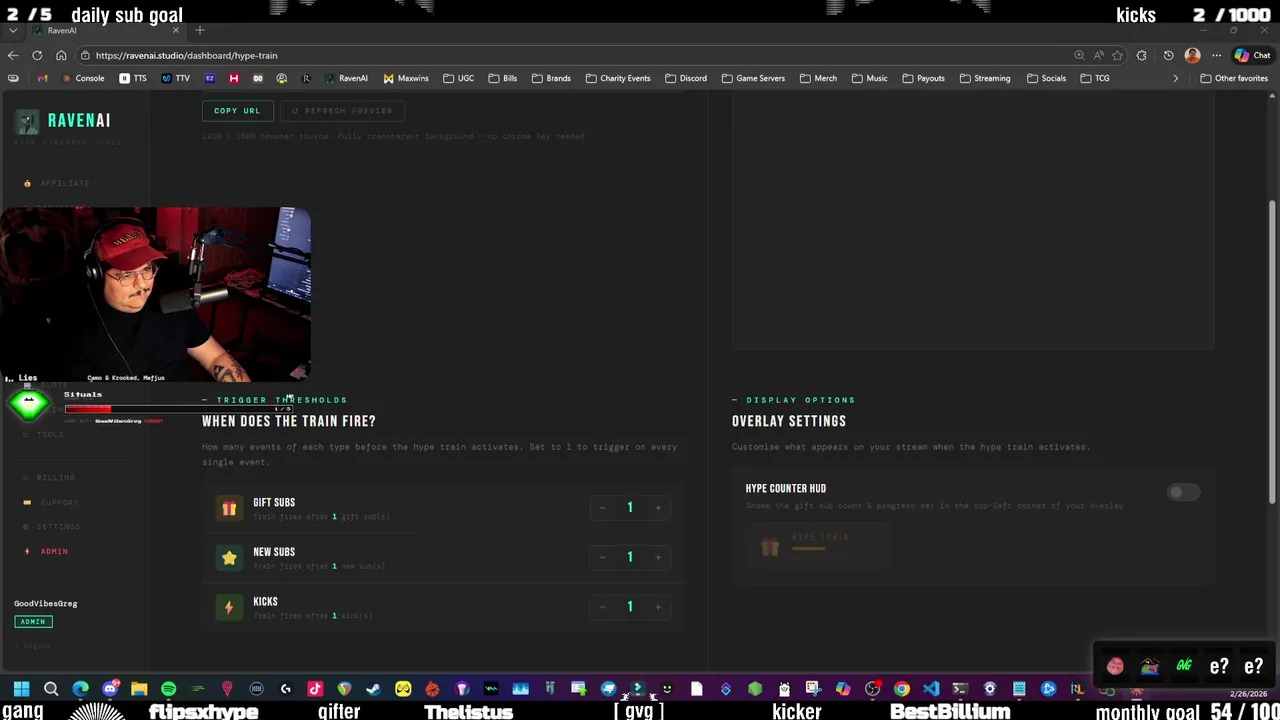
Task: Decrease the Gift Subs threshold
Action: (x=602, y=508)
